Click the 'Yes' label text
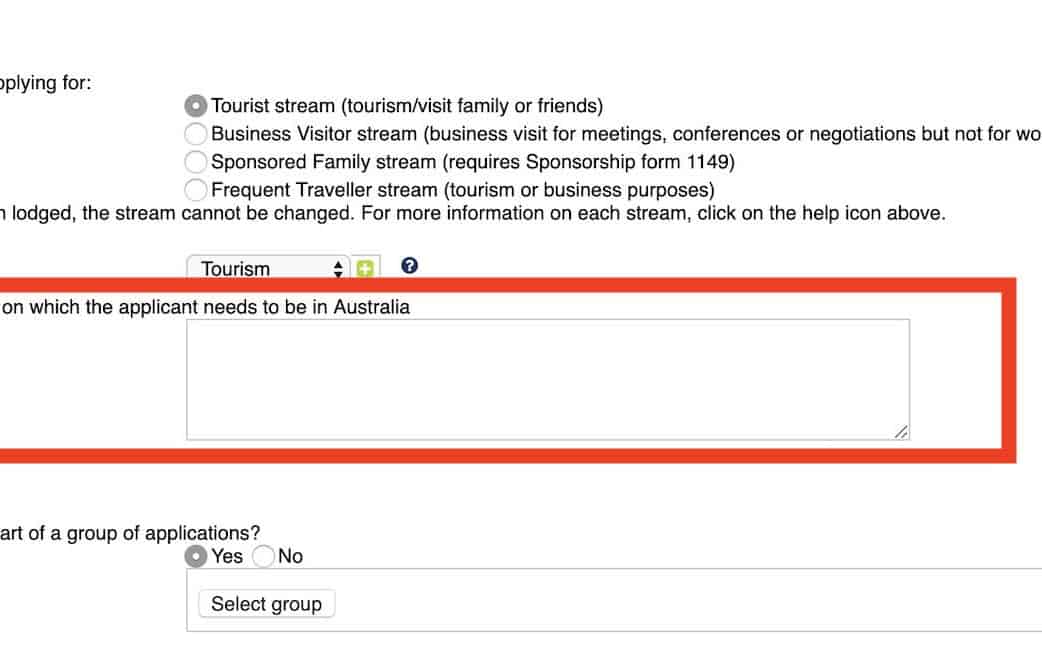Image resolution: width=1042 pixels, height=650 pixels. (x=227, y=556)
